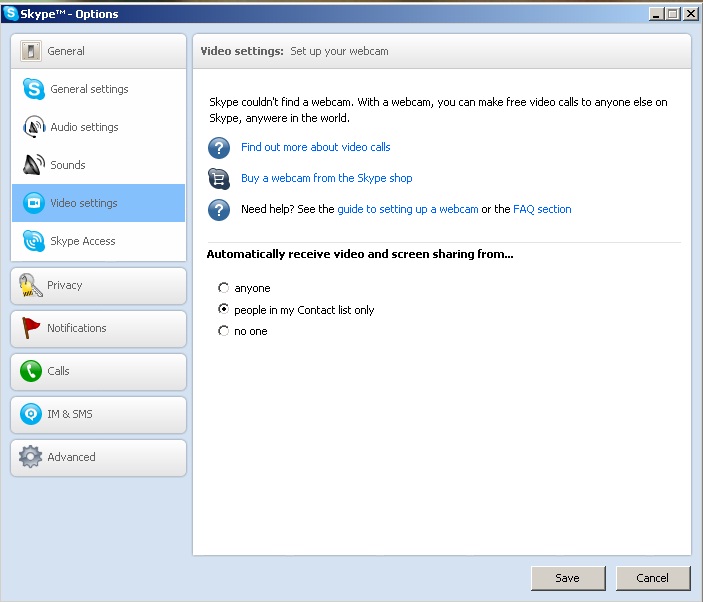The height and width of the screenshot is (602, 703).
Task: Expand the Calls section
Action: (x=98, y=372)
